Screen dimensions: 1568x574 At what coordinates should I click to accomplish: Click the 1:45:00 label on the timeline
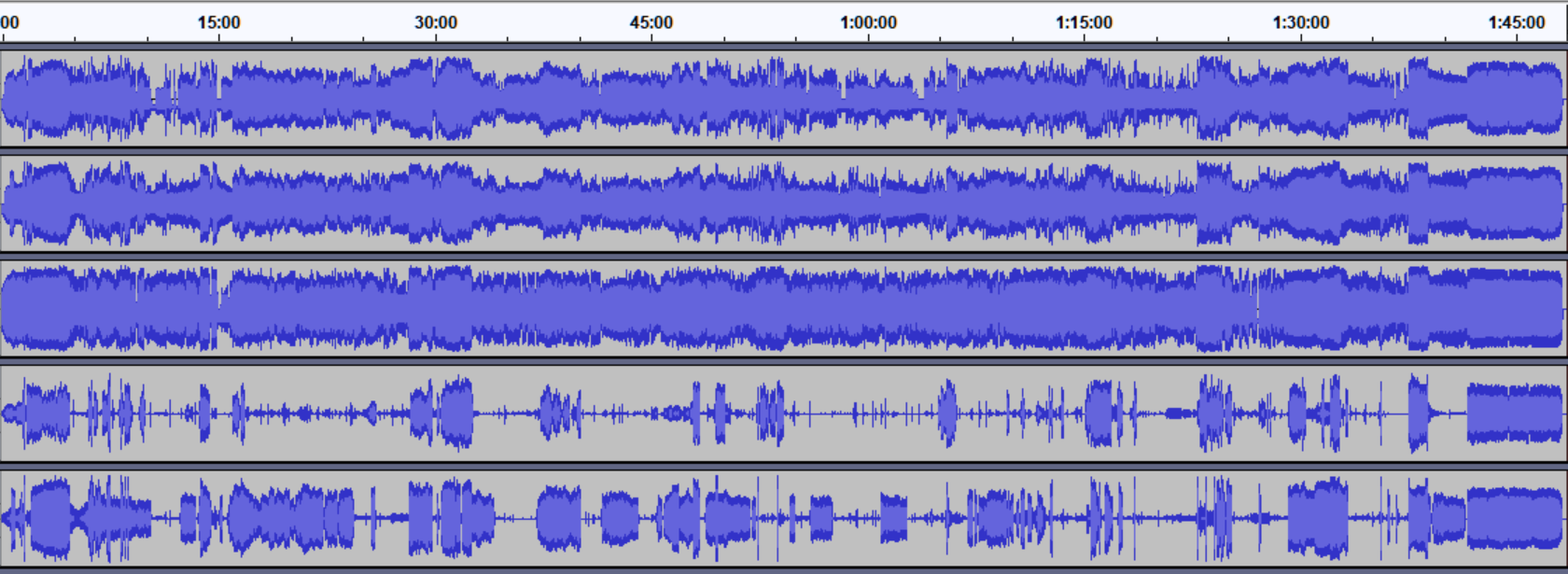pyautogui.click(x=1517, y=22)
